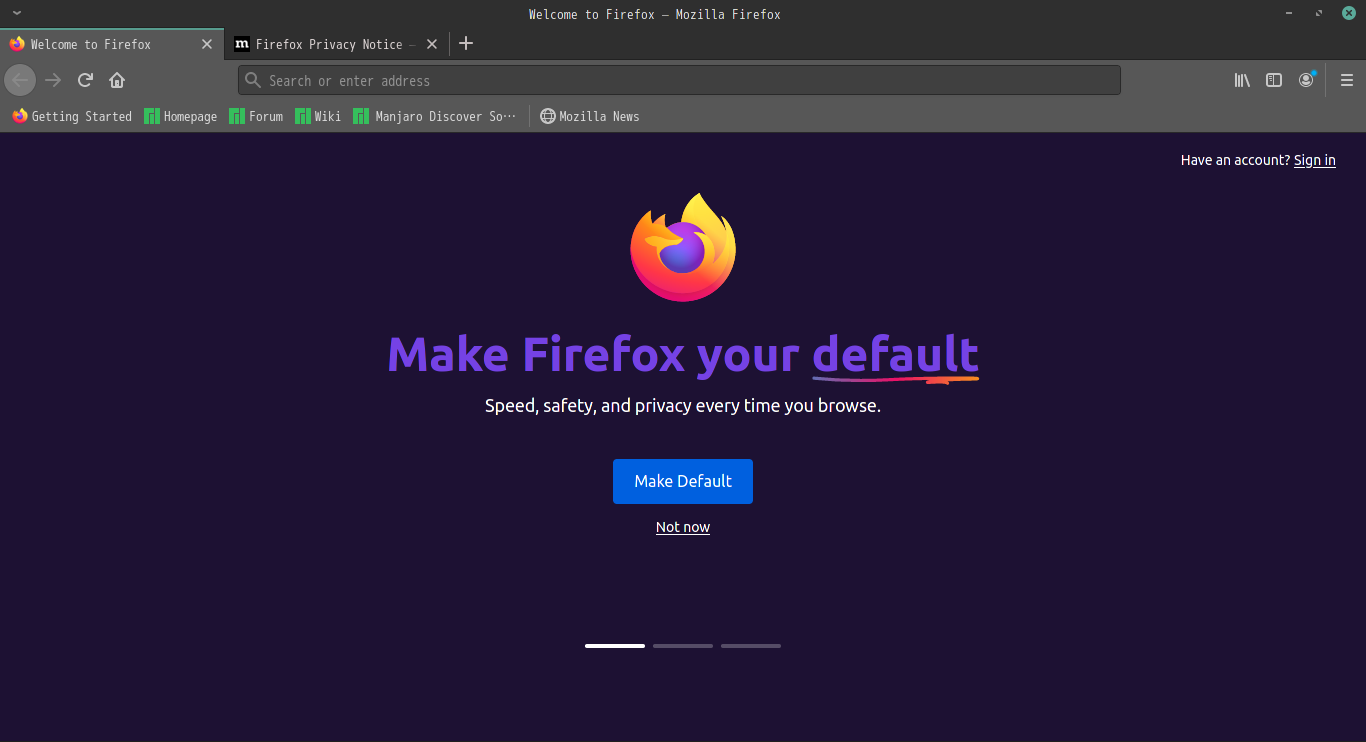Close the Welcome to Firefox tab

pyautogui.click(x=207, y=44)
